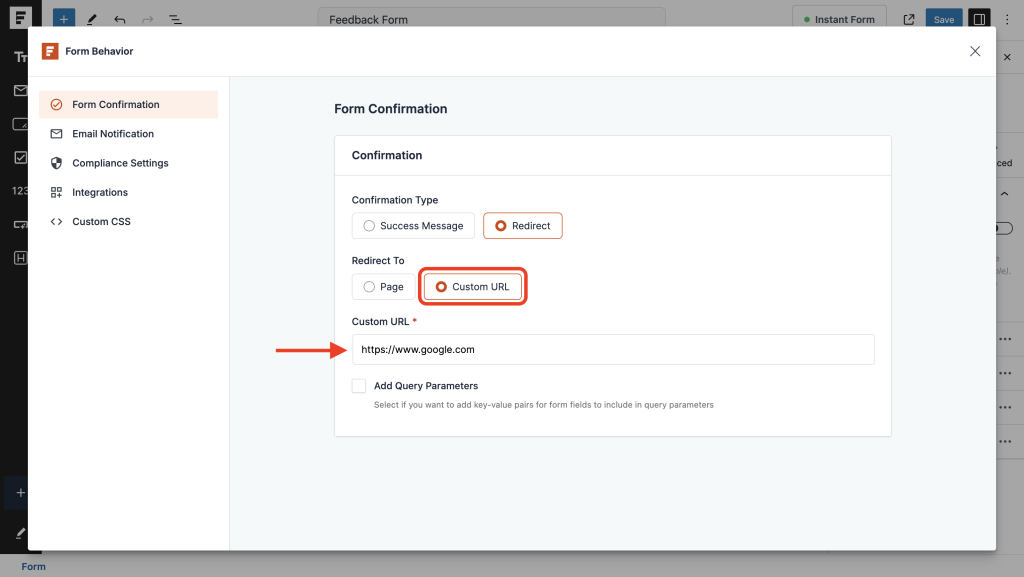Image resolution: width=1024 pixels, height=577 pixels.
Task: Click the blue Save button
Action: pyautogui.click(x=943, y=18)
